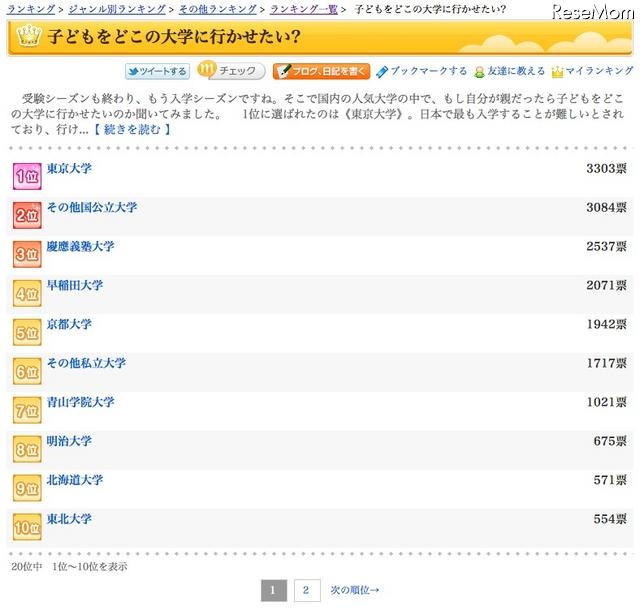Click the mixi チェック button
This screenshot has width=640, height=615.
click(x=231, y=71)
